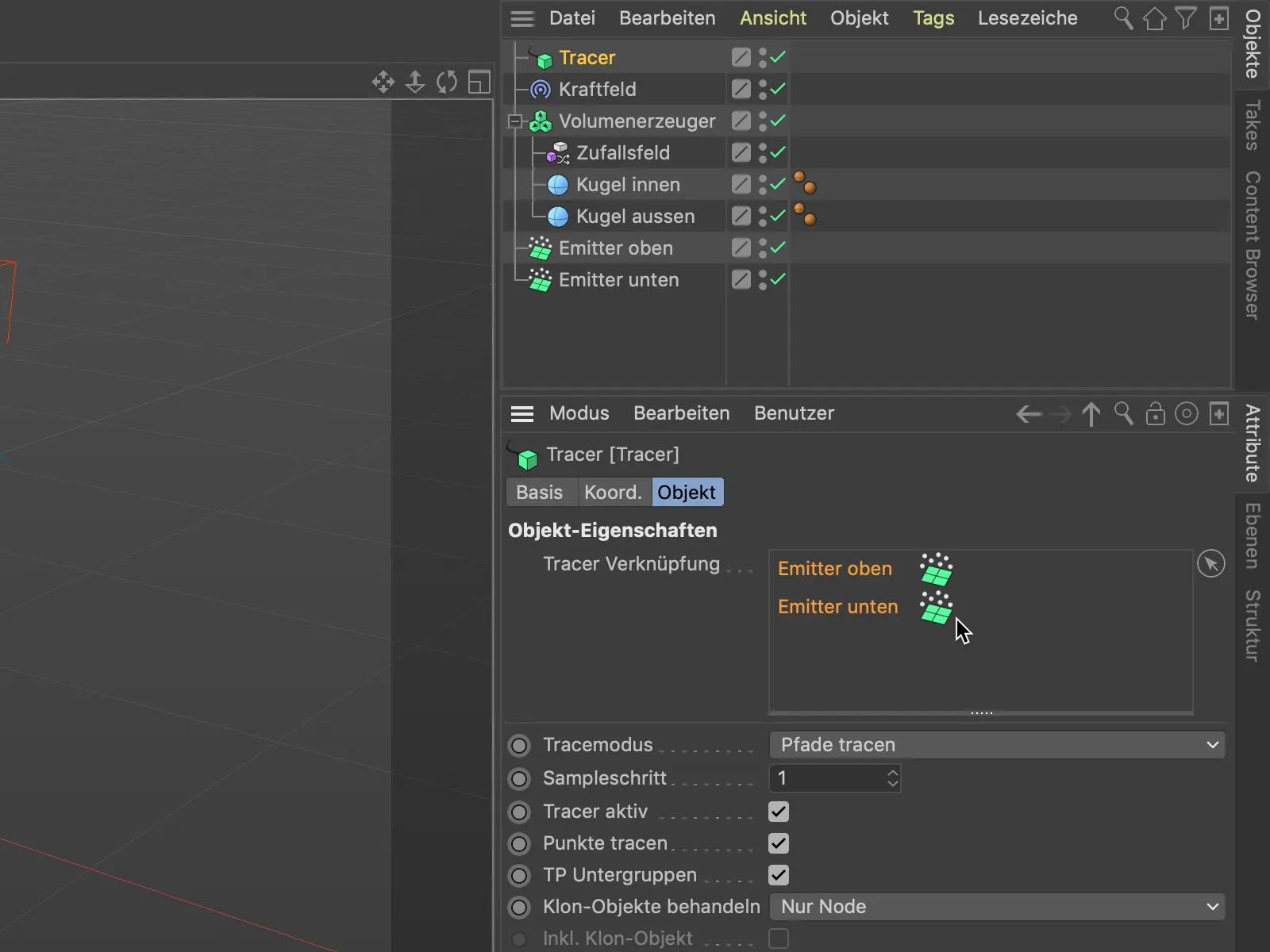Toggle Punkte tracen checkbox
This screenshot has width=1270, height=952.
(x=779, y=843)
